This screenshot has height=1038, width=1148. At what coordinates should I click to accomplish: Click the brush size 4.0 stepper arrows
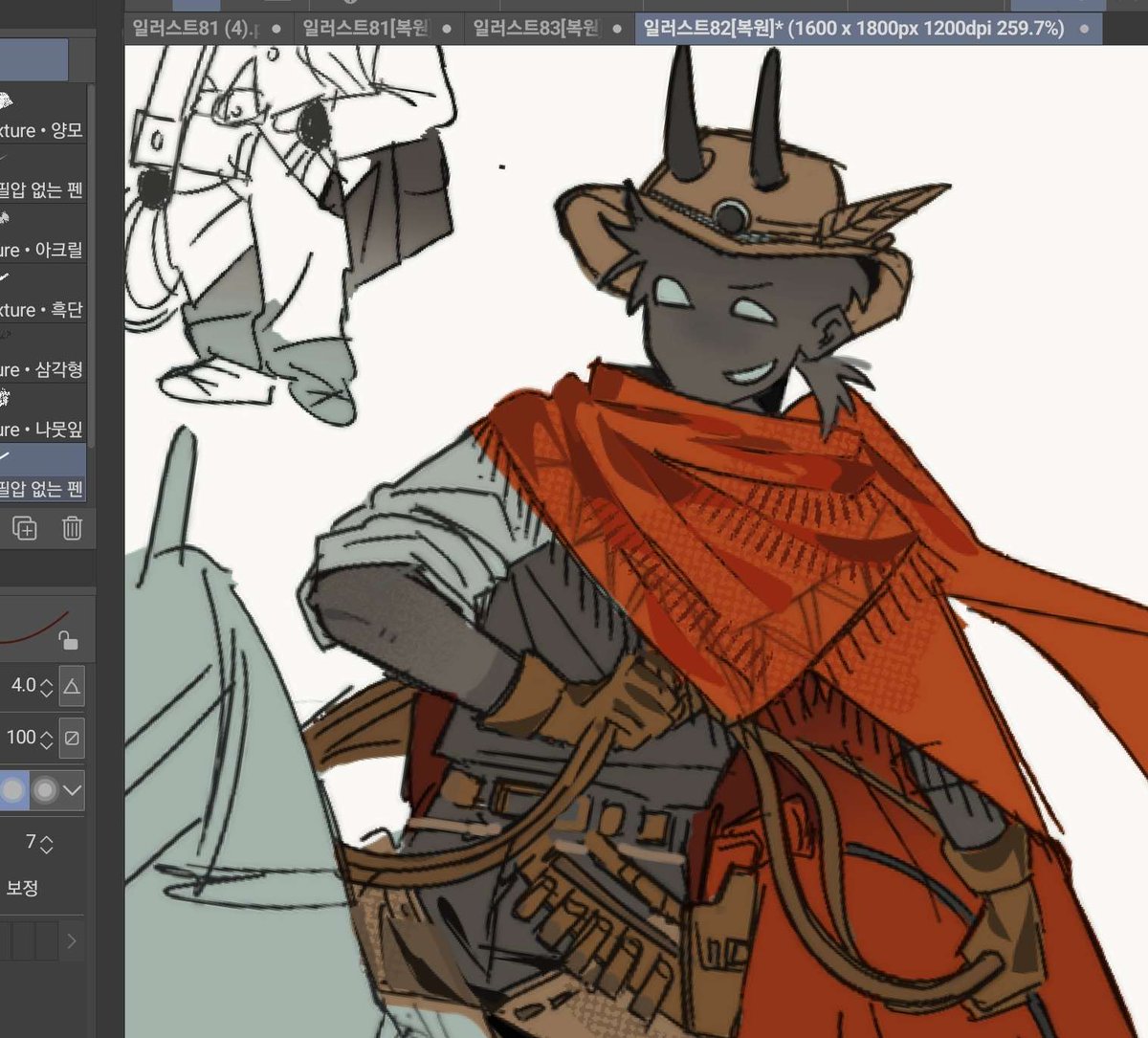(x=46, y=686)
